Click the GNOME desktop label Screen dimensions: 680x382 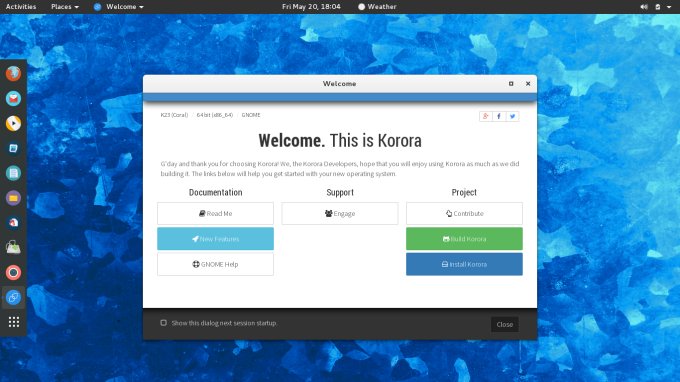click(x=251, y=115)
